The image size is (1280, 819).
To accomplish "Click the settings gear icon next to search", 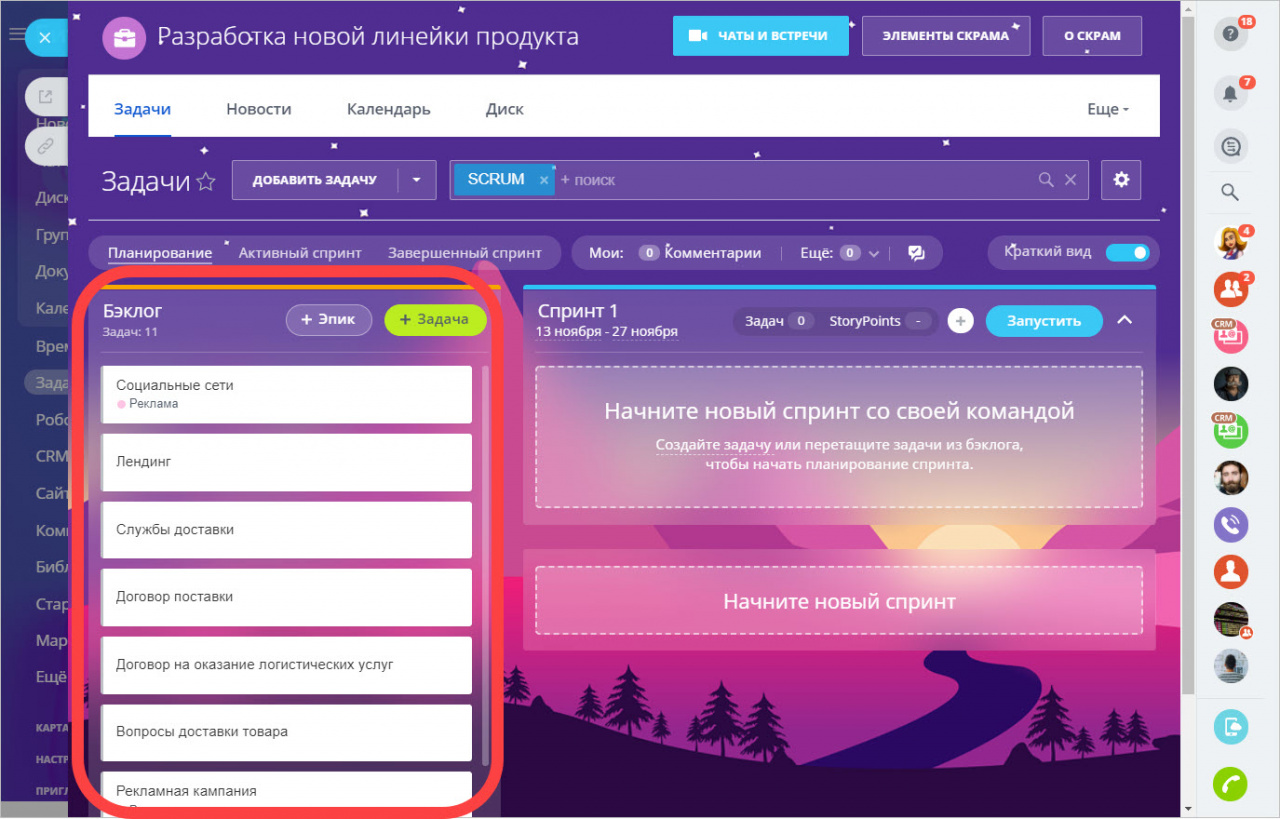I will tap(1121, 180).
